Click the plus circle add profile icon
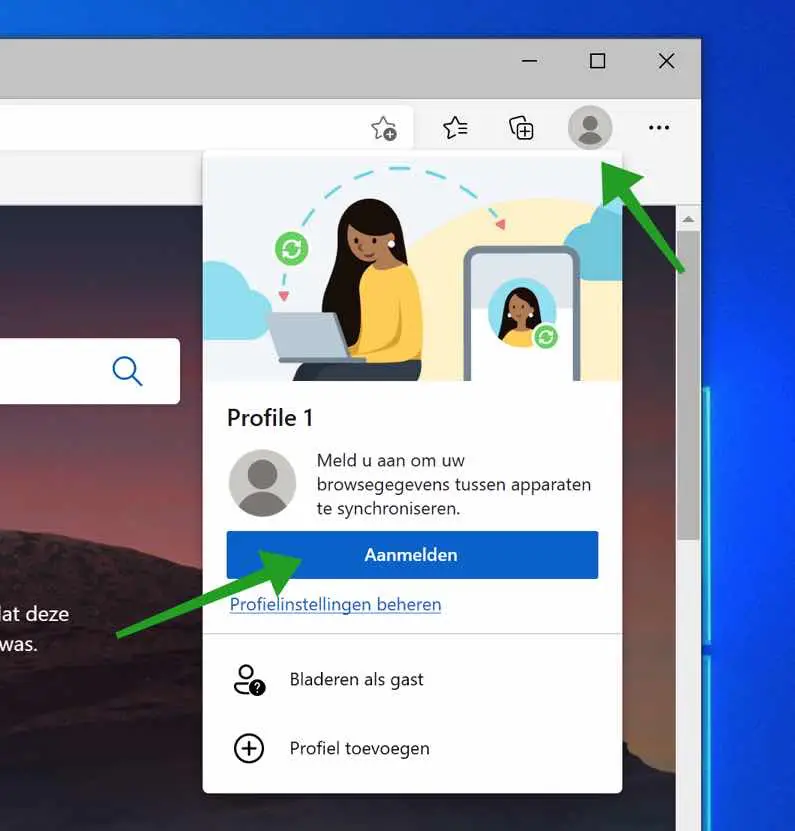795x831 pixels. pyautogui.click(x=249, y=748)
